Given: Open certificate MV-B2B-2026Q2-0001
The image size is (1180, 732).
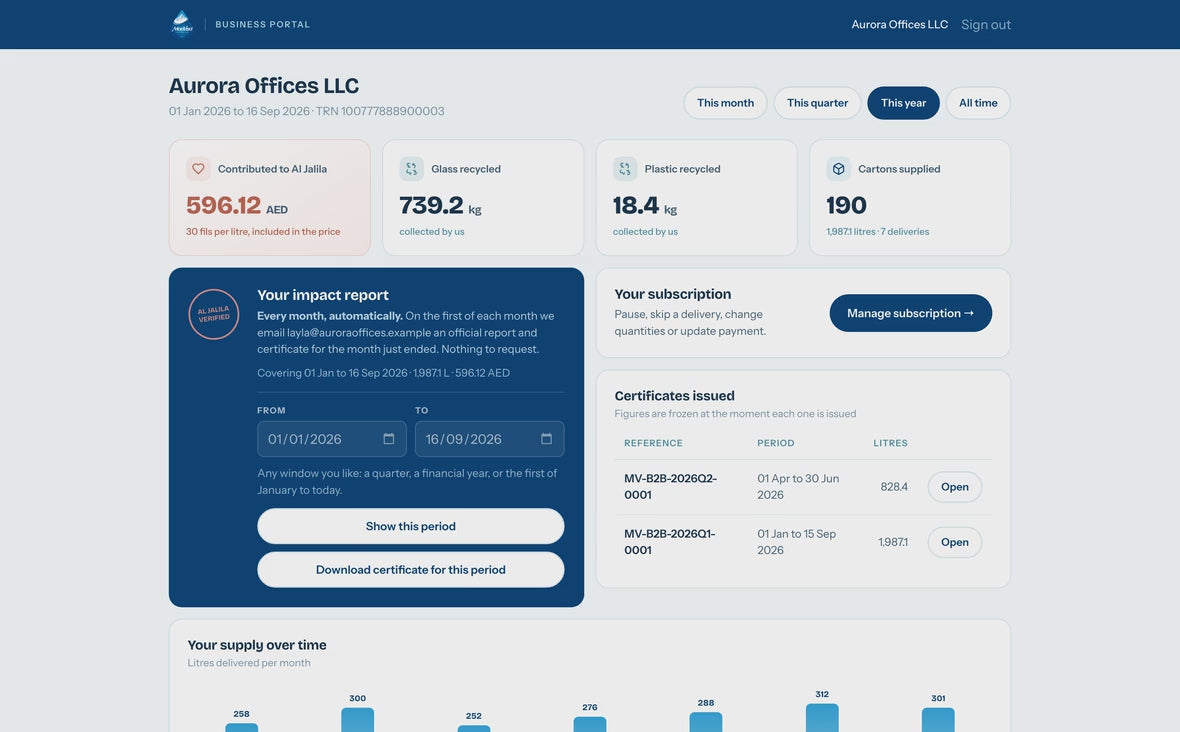Looking at the screenshot, I should (954, 487).
